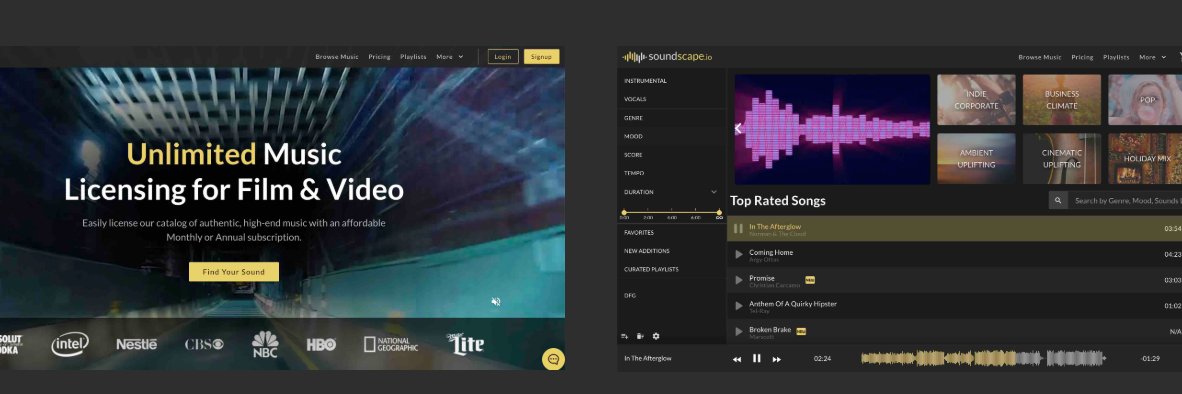1182x394 pixels.
Task: Skip back with the rewind button
Action: (x=736, y=359)
